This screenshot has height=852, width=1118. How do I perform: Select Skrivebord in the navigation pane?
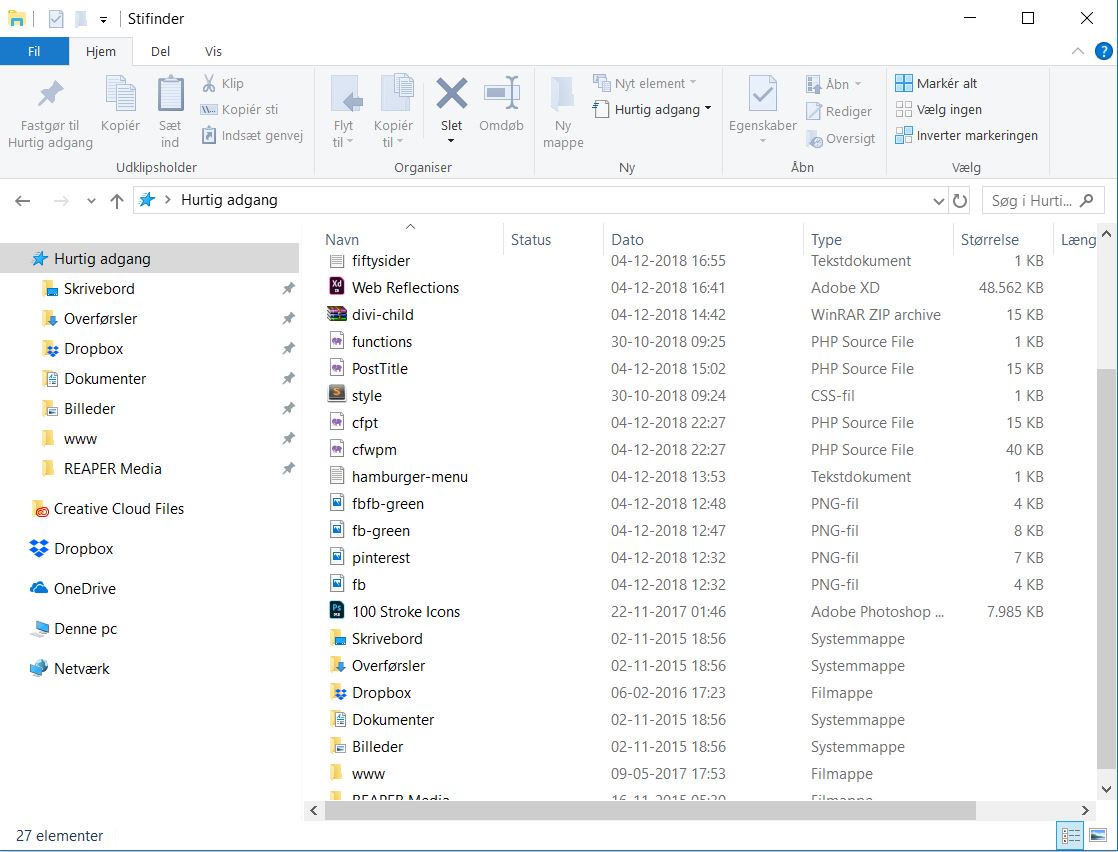click(99, 289)
